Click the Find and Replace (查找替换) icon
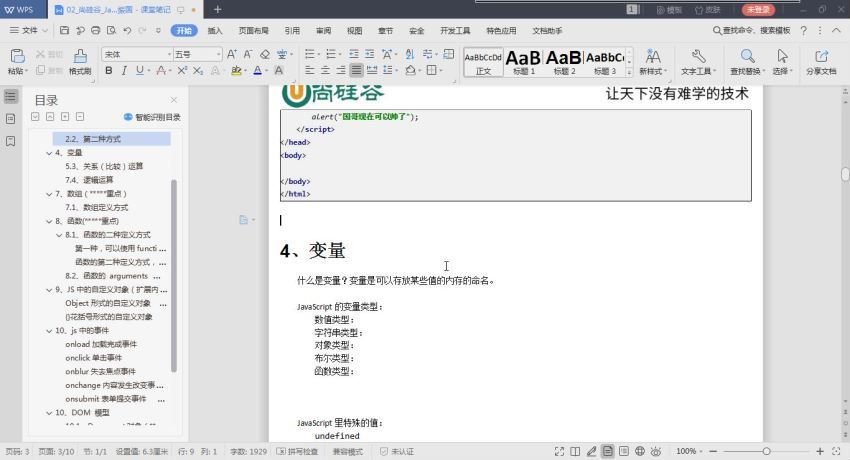Image resolution: width=850 pixels, height=460 pixels. pyautogui.click(x=748, y=56)
